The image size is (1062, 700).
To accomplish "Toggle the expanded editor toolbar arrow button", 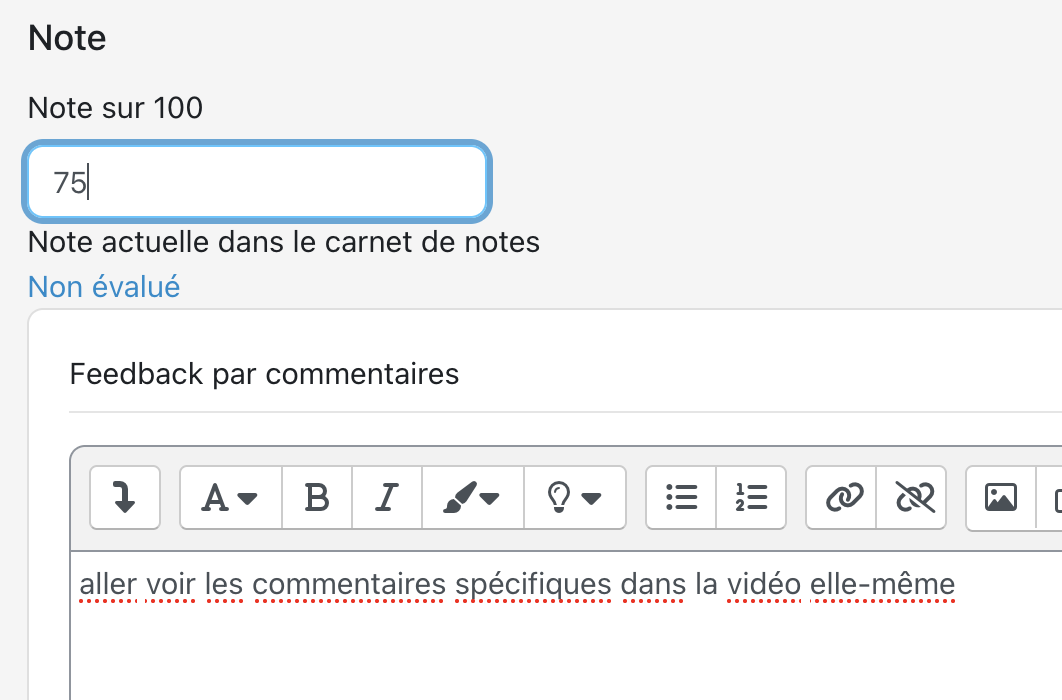I will 125,497.
